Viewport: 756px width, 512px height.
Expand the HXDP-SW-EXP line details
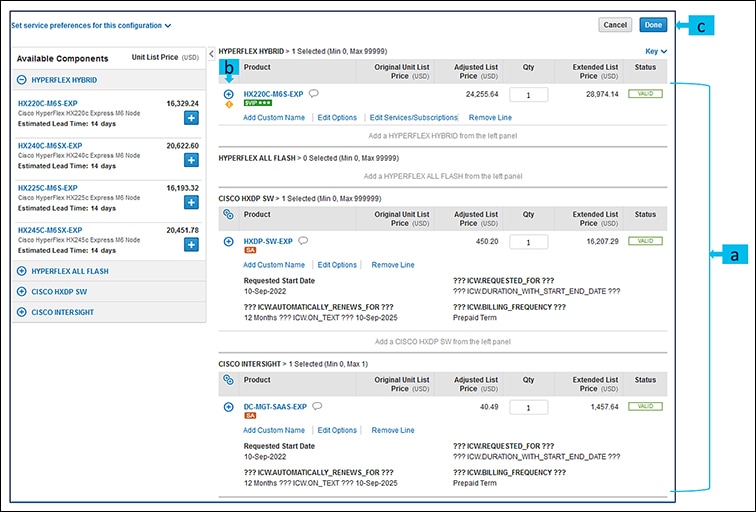click(229, 242)
